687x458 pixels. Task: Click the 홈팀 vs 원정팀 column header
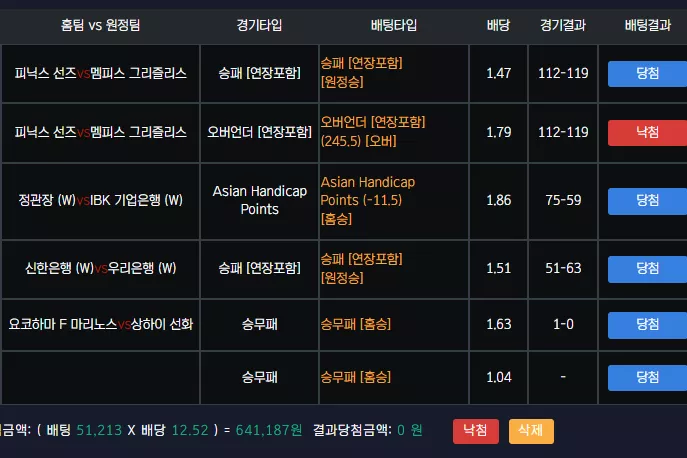tap(100, 25)
